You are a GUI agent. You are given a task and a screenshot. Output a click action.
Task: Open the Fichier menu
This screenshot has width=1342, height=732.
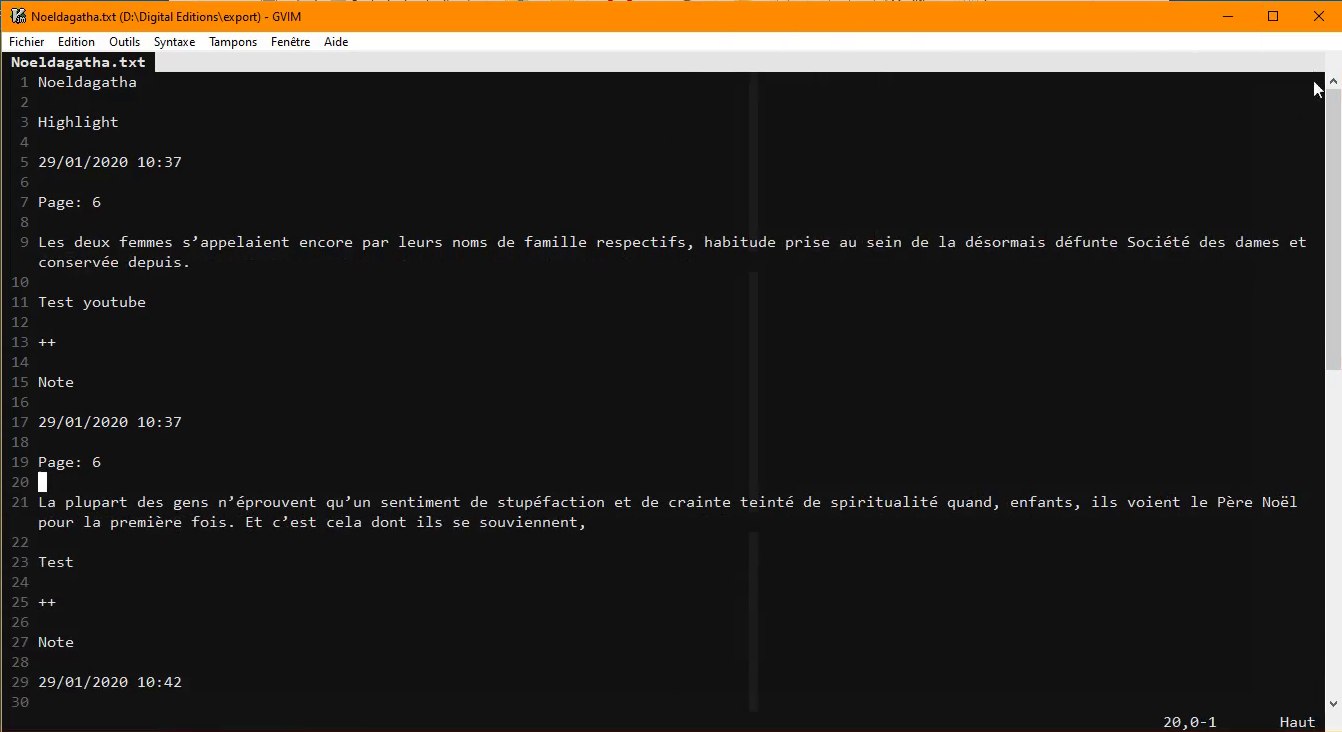point(27,42)
